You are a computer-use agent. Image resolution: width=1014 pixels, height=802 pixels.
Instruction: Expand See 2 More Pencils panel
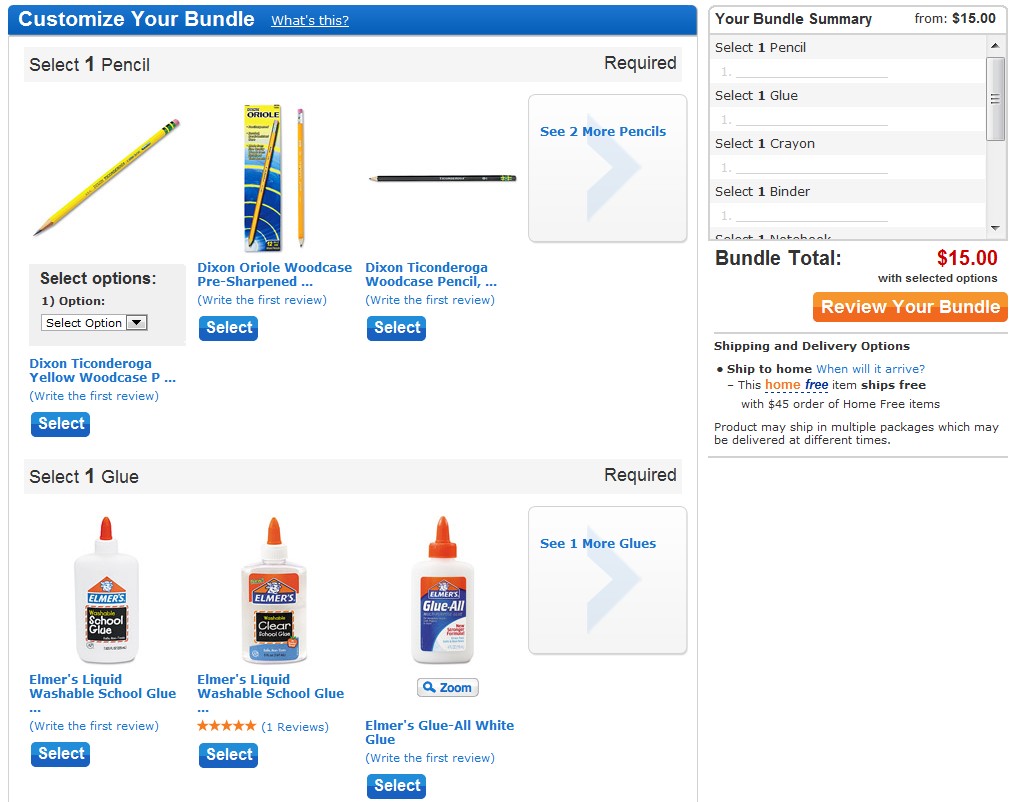[x=607, y=168]
